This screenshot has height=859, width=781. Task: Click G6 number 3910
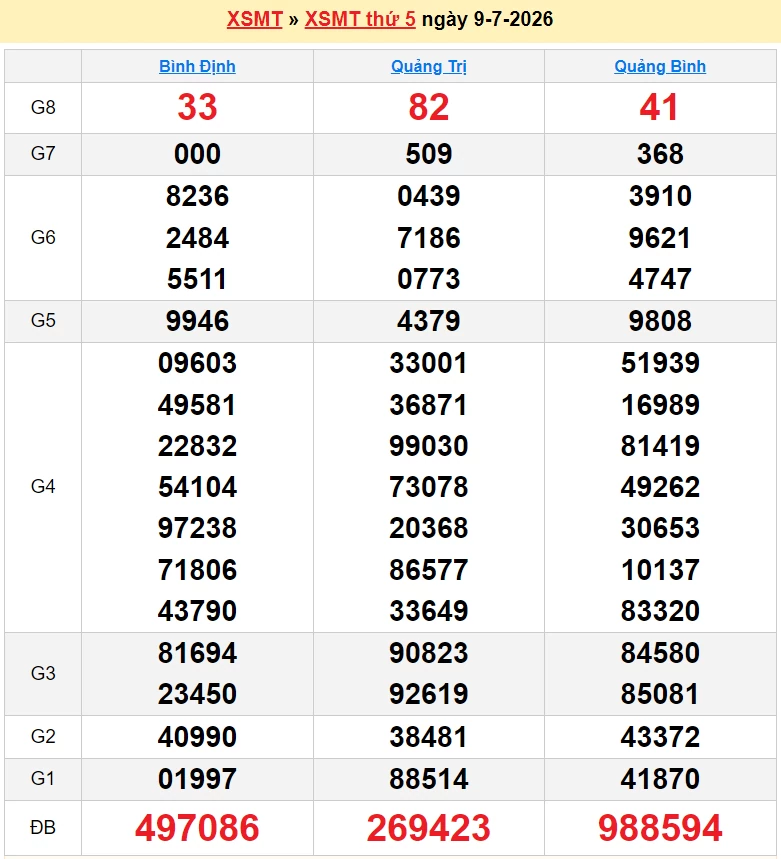(660, 196)
